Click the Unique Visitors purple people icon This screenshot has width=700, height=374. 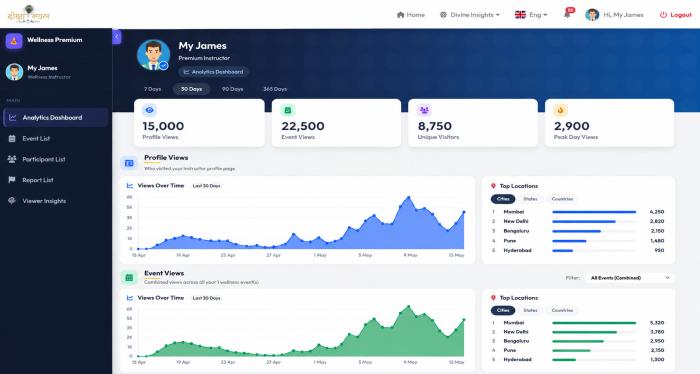pyautogui.click(x=424, y=110)
